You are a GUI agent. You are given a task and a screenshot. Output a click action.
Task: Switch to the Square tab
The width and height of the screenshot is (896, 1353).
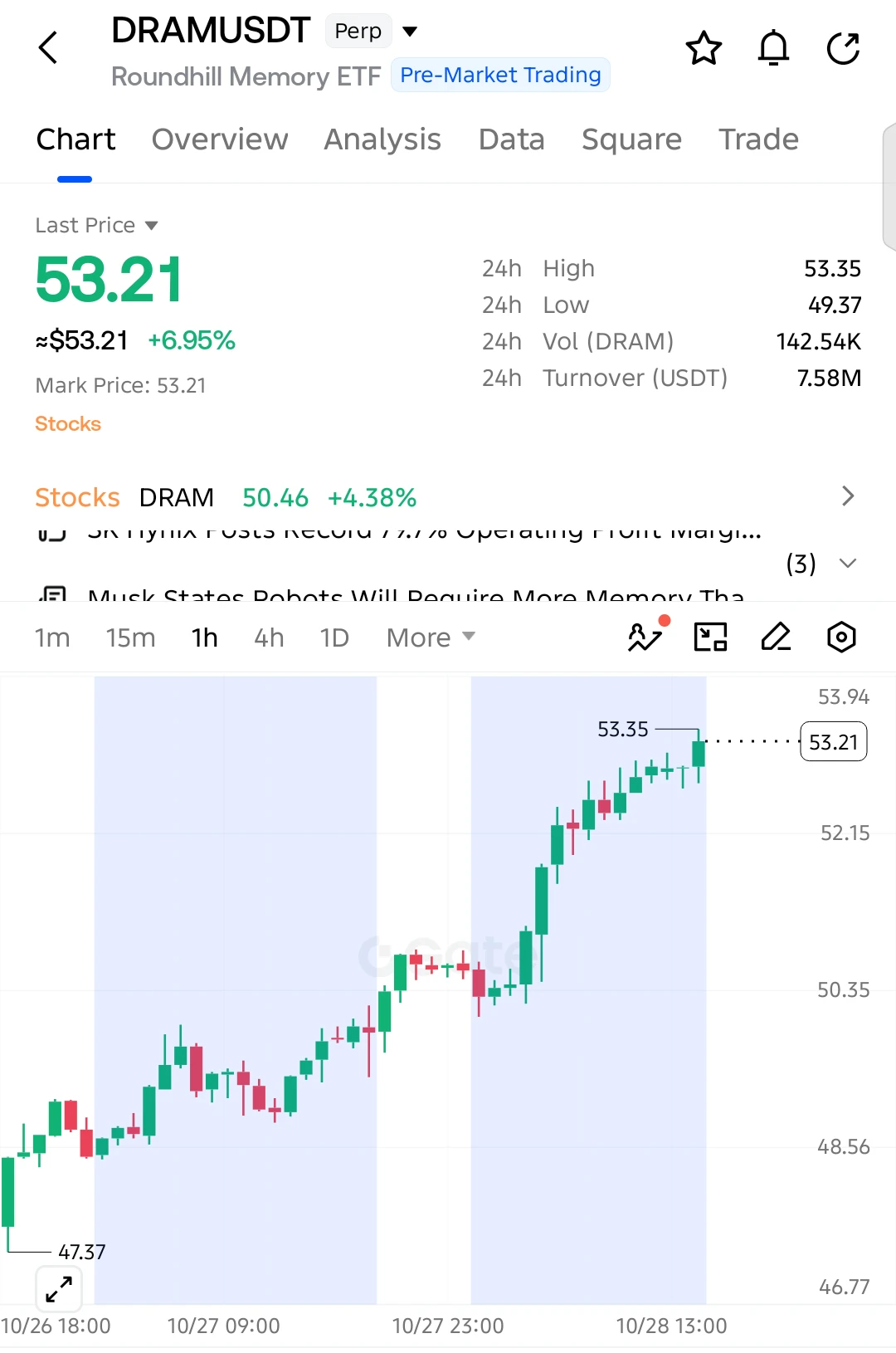pyautogui.click(x=631, y=139)
